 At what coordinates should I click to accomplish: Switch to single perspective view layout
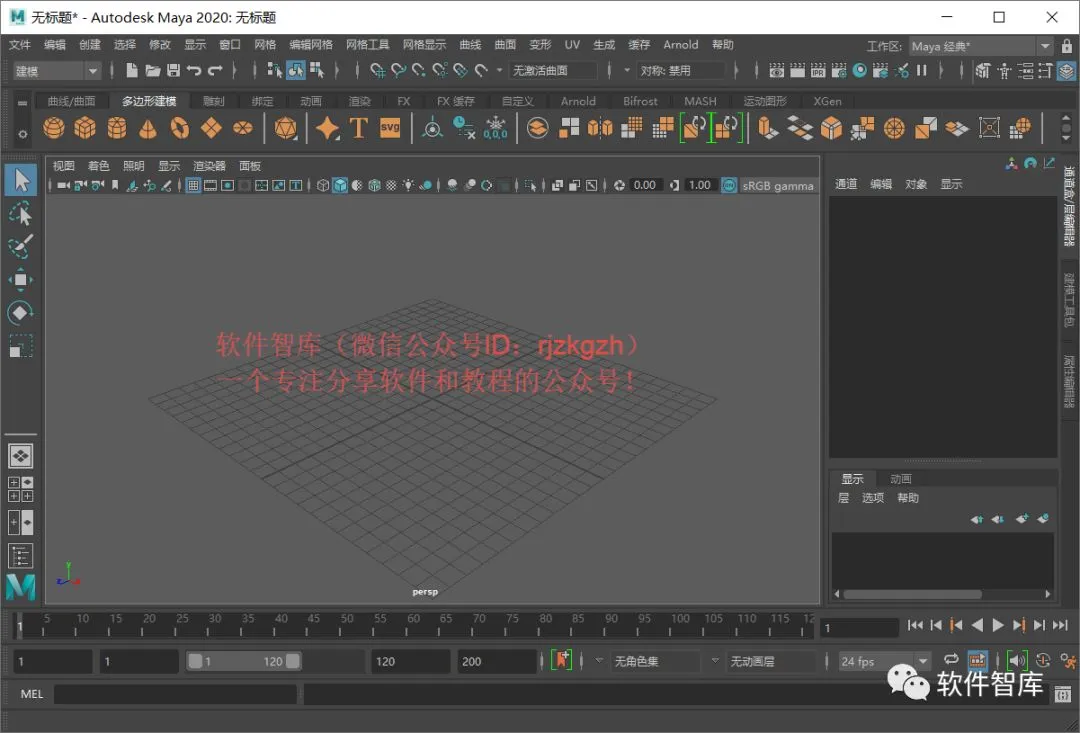tap(21, 456)
